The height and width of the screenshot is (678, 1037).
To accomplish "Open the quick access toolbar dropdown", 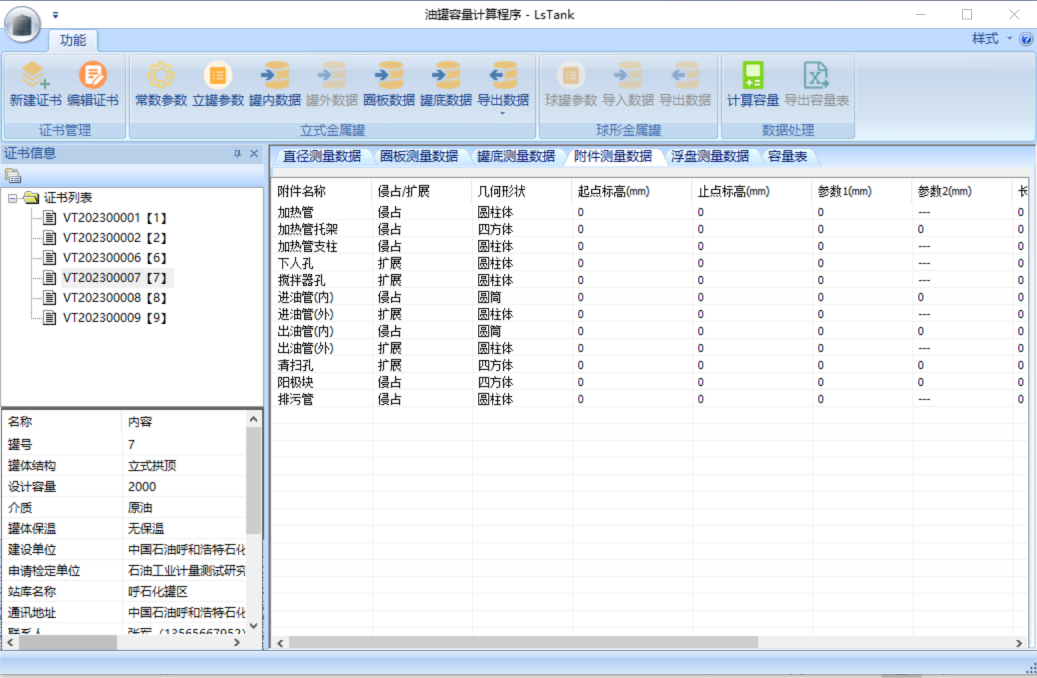I will click(56, 15).
